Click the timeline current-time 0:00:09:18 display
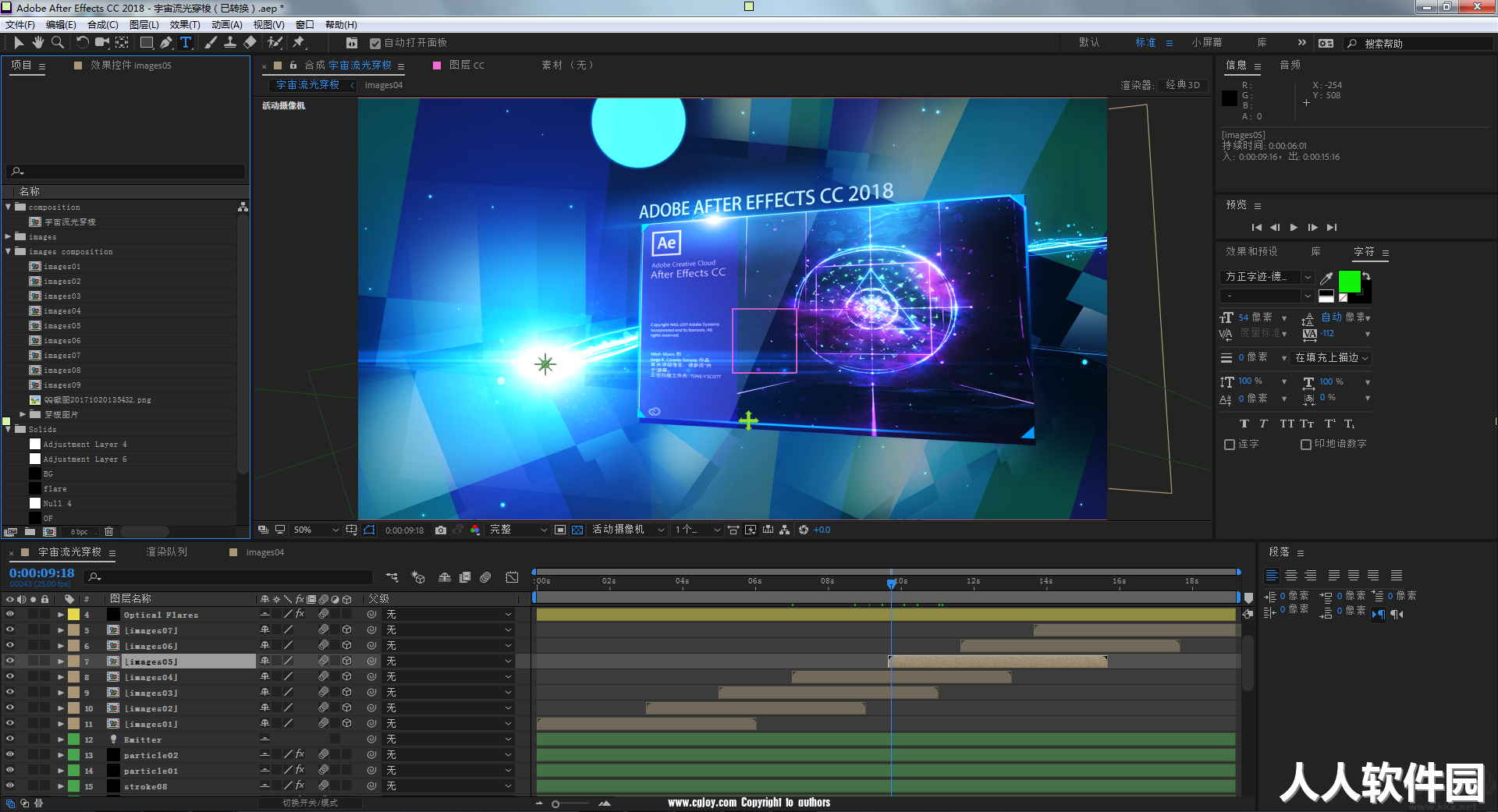The image size is (1498, 812). tap(42, 573)
